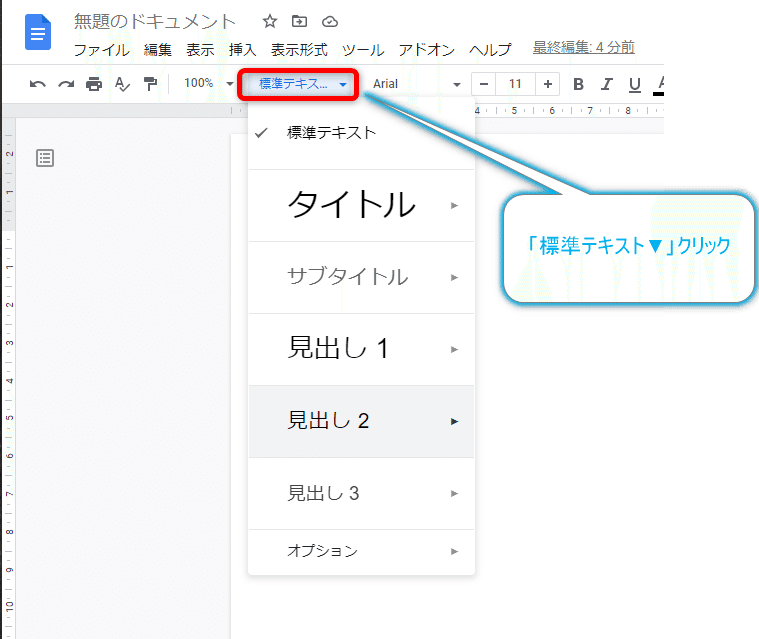Open the アドオン menu

(427, 49)
